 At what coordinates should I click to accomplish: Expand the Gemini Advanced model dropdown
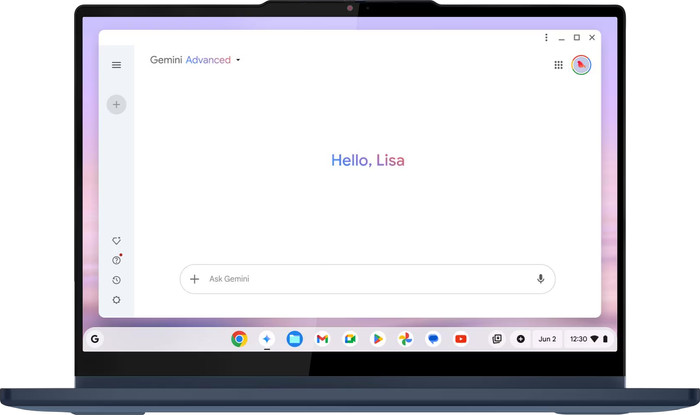pos(238,60)
